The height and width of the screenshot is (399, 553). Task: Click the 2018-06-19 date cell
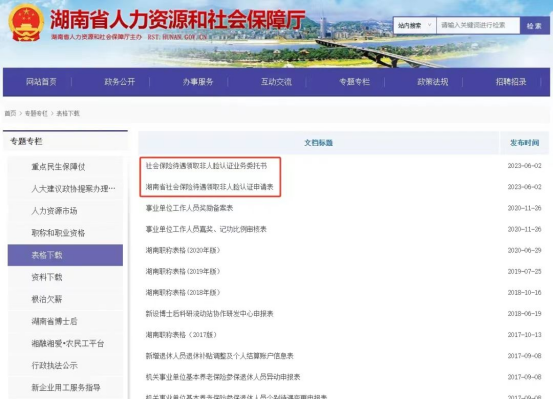tap(524, 314)
